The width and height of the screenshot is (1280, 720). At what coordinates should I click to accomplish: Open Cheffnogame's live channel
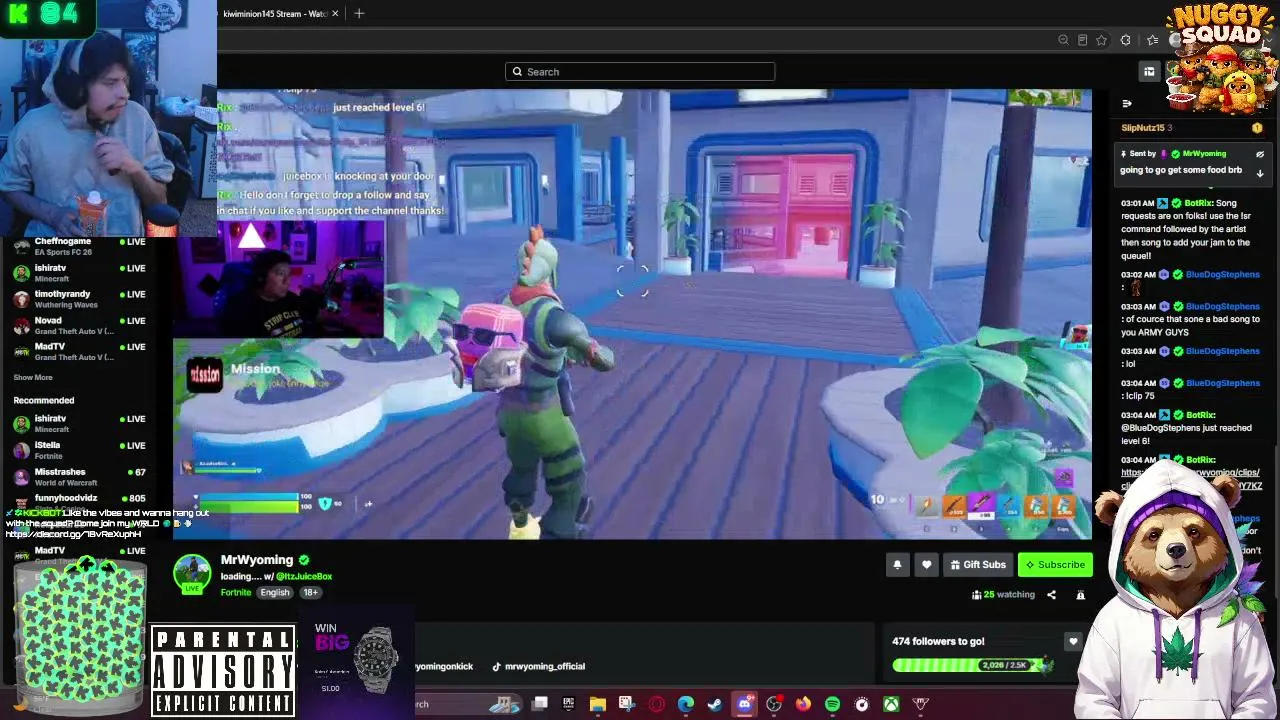pyautogui.click(x=79, y=246)
